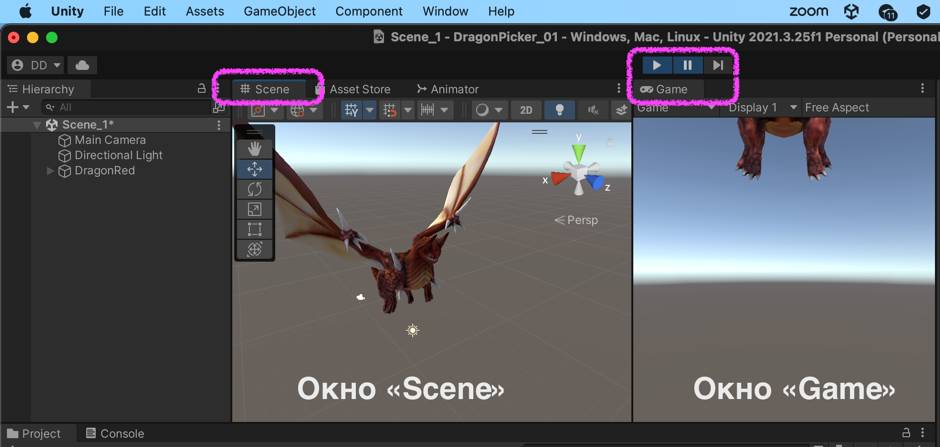
Task: Open the cloud services button
Action: [x=82, y=65]
